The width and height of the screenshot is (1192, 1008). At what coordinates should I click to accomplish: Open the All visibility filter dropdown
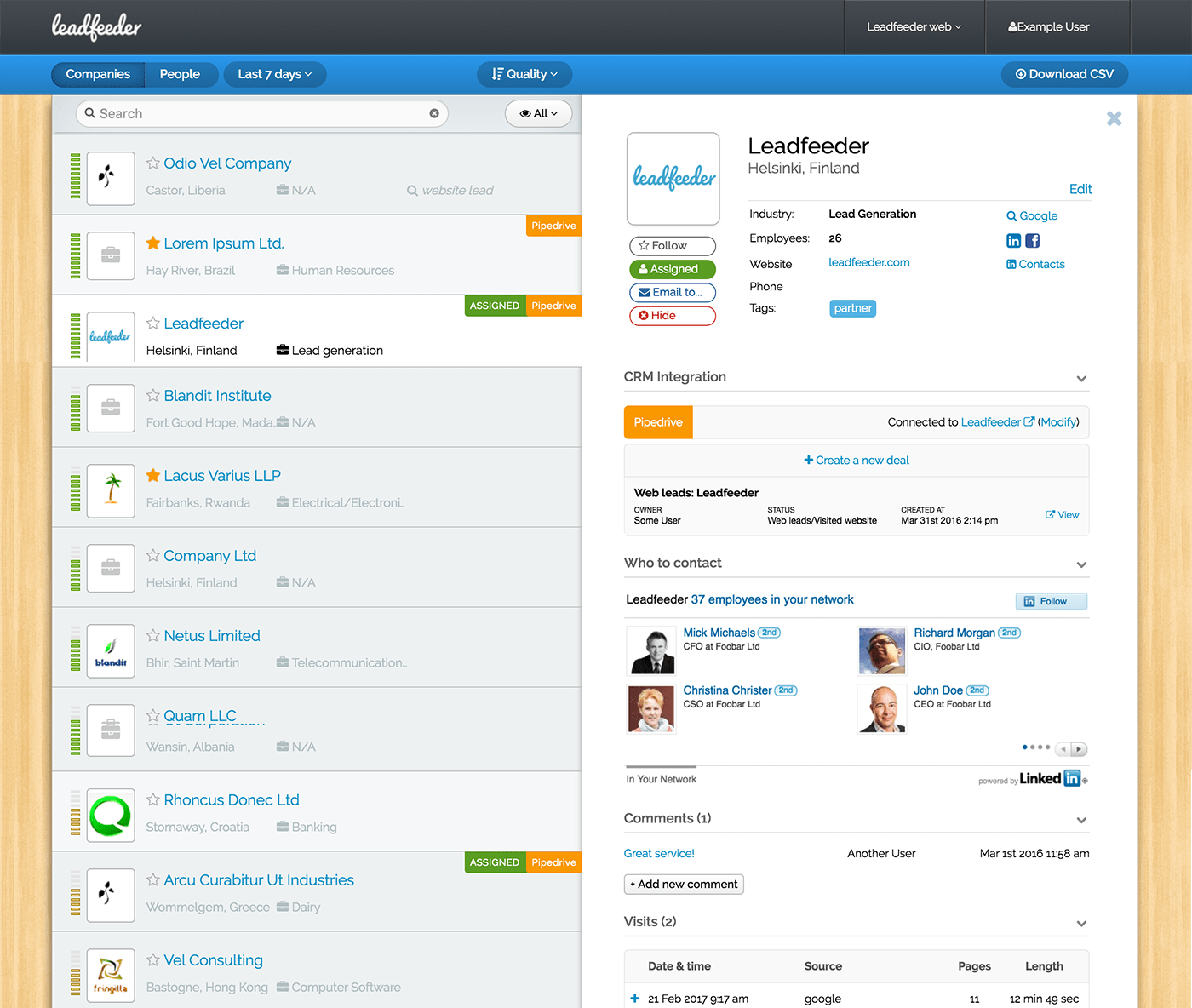coord(538,113)
